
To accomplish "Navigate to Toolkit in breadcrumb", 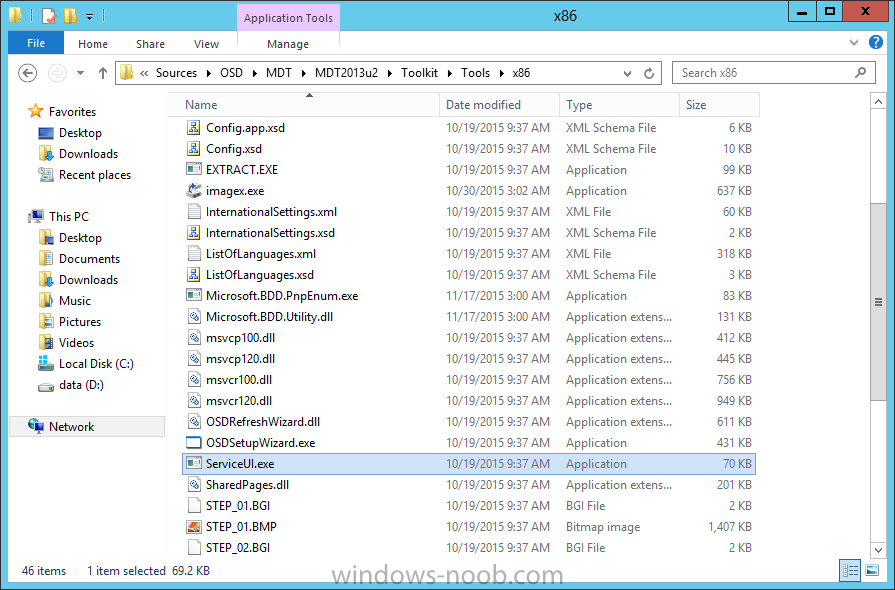I will (420, 73).
